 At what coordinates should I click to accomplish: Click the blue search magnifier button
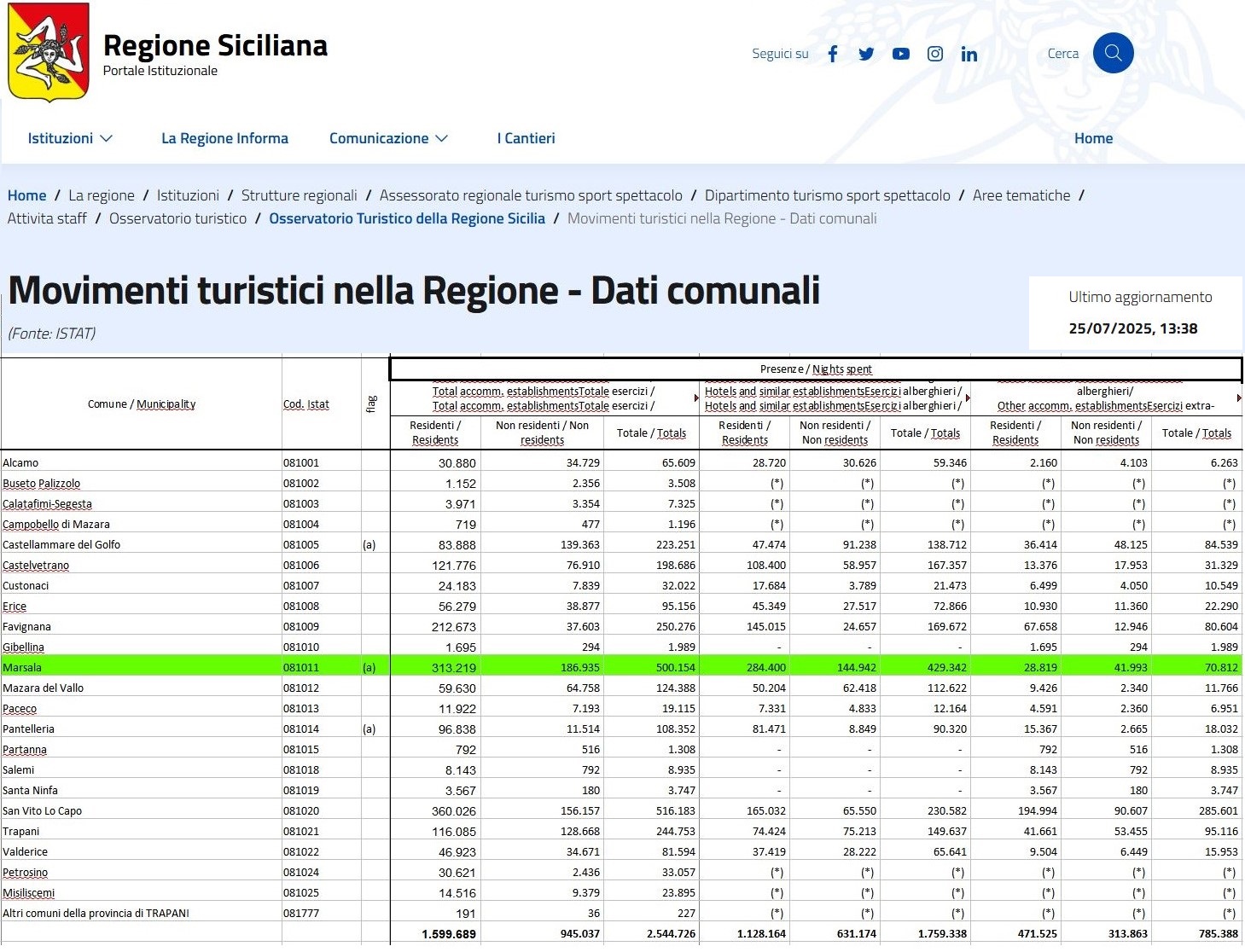(x=1113, y=53)
